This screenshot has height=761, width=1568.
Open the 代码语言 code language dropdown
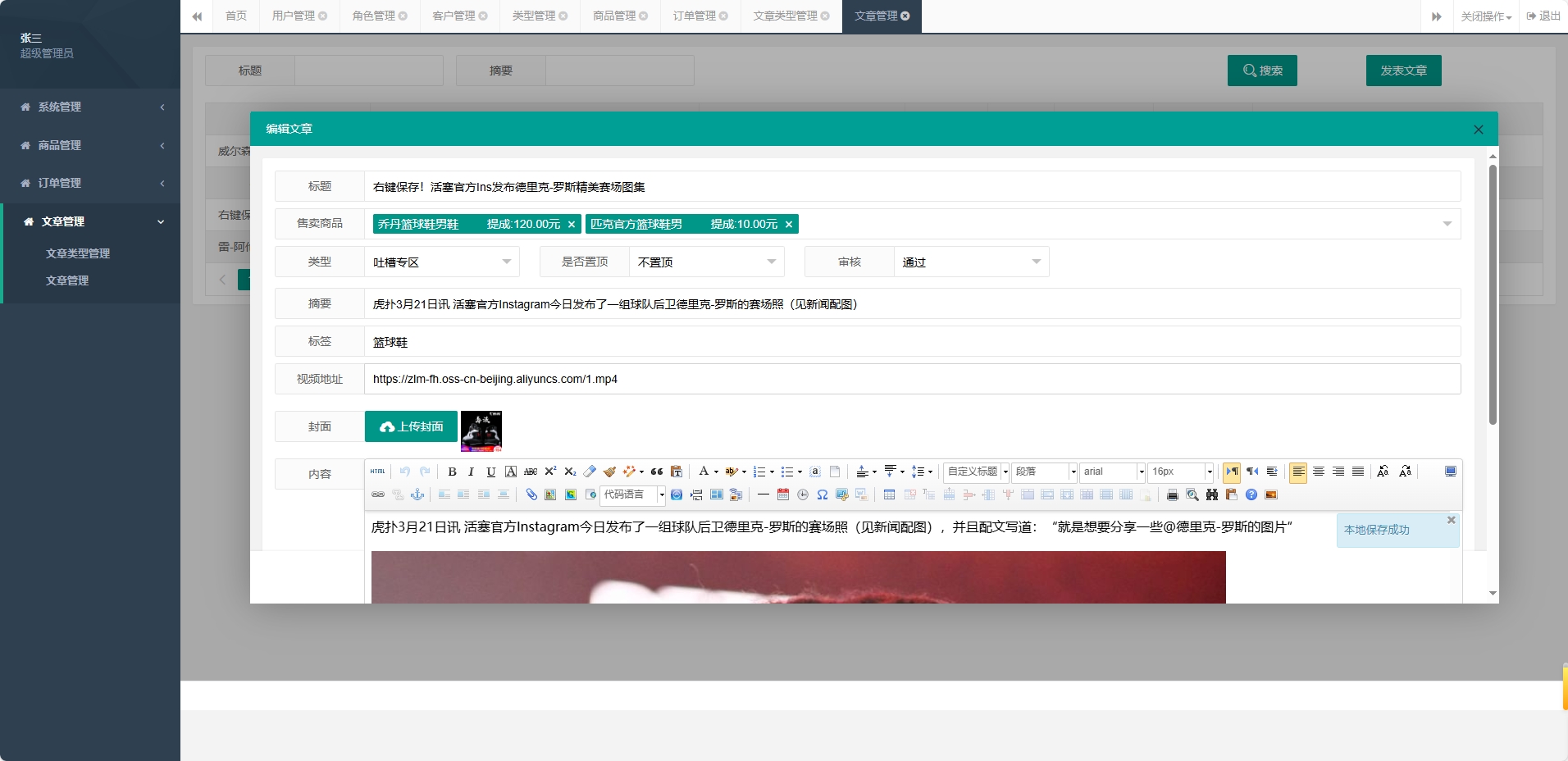click(x=633, y=494)
